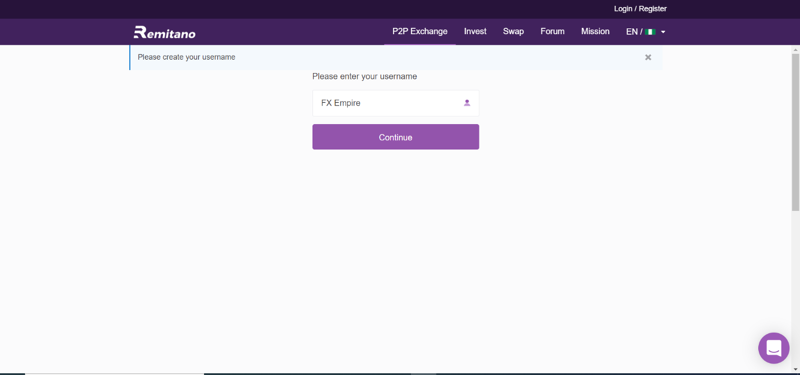Open the live chat widget icon
Screen dimensions: 800x375
[773, 348]
